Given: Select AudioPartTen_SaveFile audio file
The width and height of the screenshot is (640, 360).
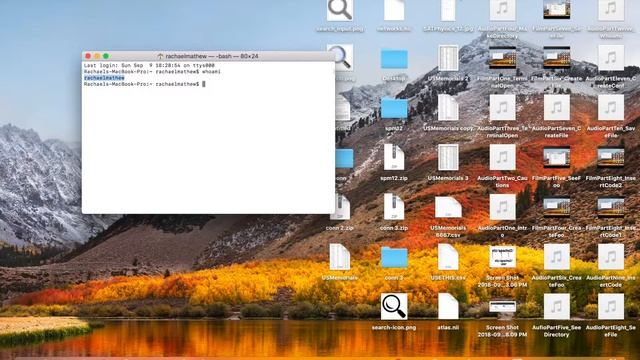Looking at the screenshot, I should tap(611, 107).
